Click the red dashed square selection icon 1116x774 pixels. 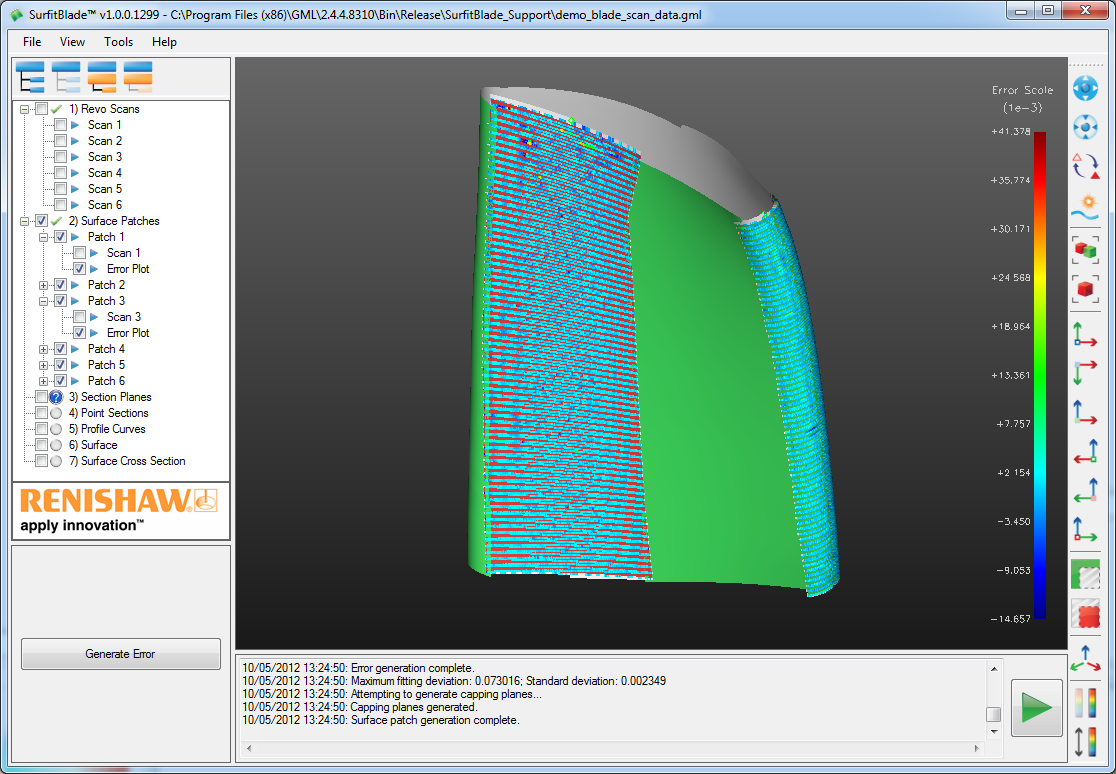tap(1085, 615)
